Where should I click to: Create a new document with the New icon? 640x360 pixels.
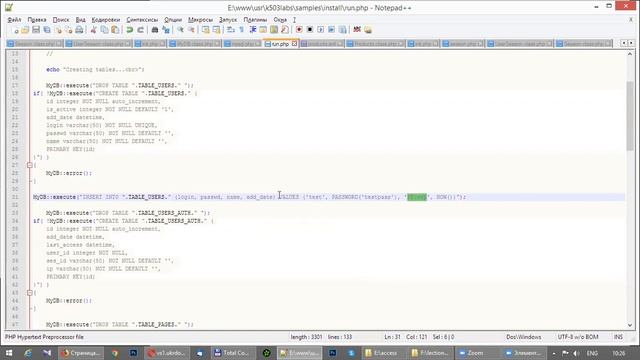click(16, 30)
